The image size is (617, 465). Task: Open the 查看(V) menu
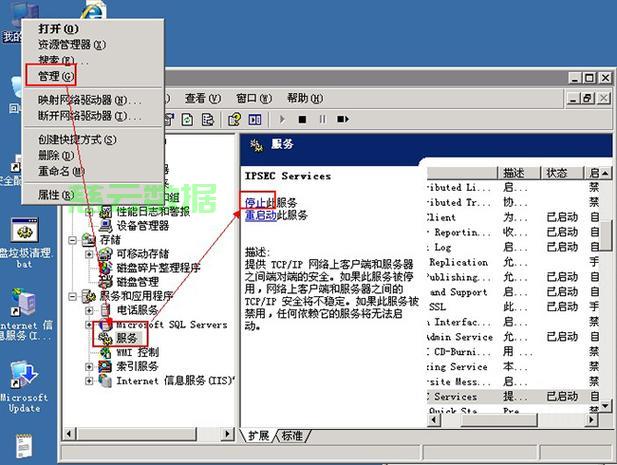pyautogui.click(x=203, y=98)
